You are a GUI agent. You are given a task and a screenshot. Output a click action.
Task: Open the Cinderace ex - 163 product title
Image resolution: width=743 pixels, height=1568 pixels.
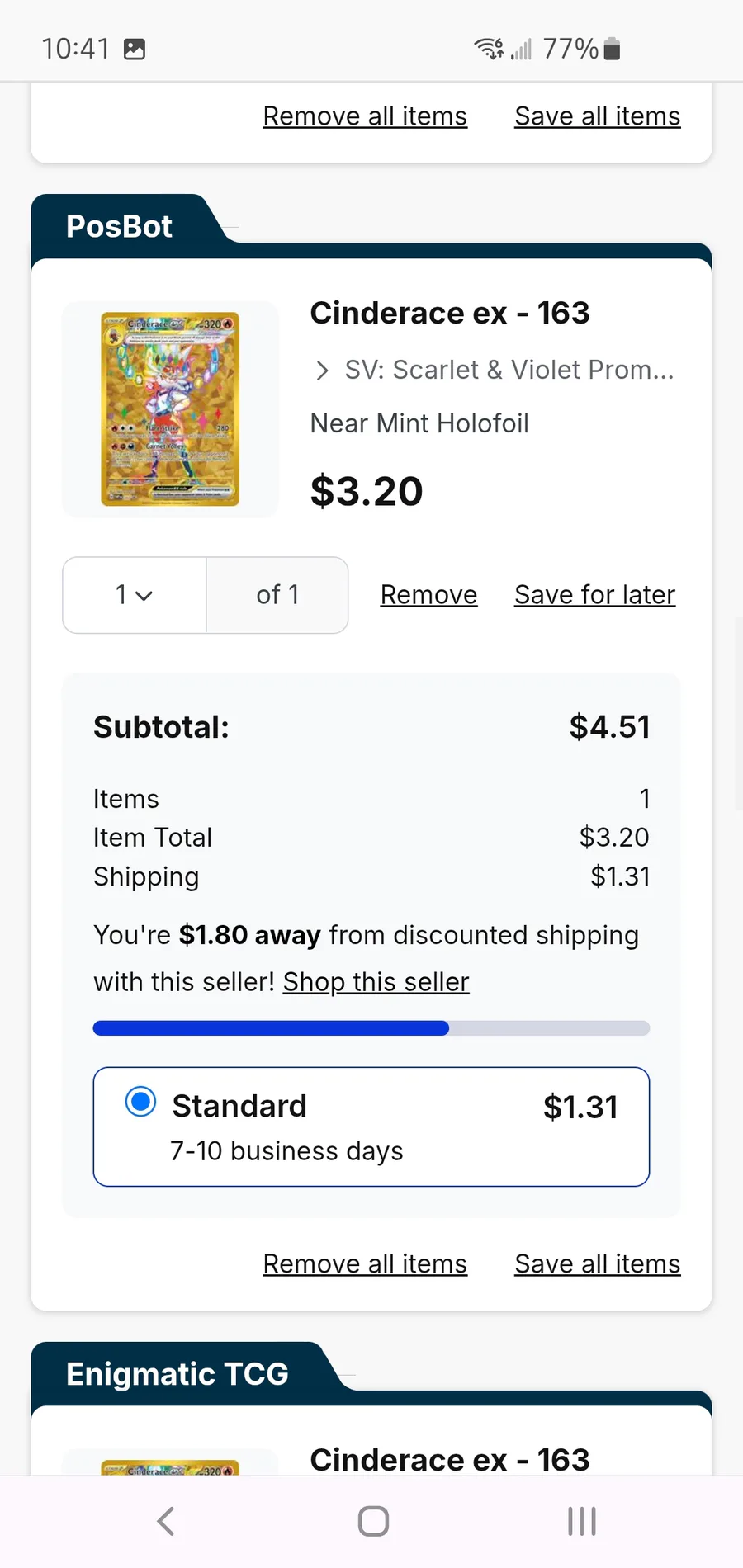click(x=450, y=314)
